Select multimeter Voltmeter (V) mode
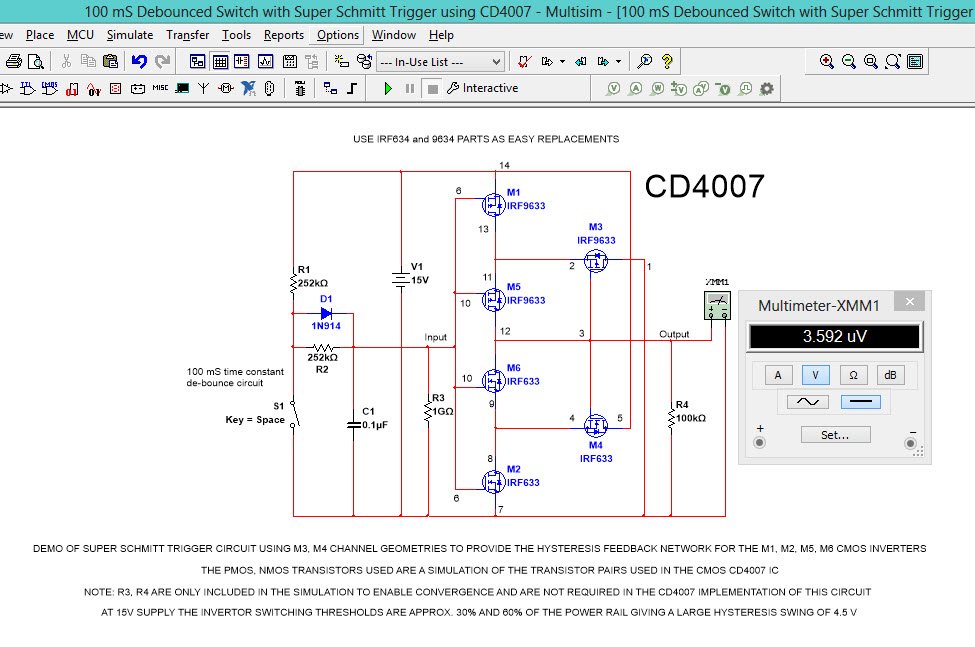This screenshot has width=975, height=647. [815, 375]
